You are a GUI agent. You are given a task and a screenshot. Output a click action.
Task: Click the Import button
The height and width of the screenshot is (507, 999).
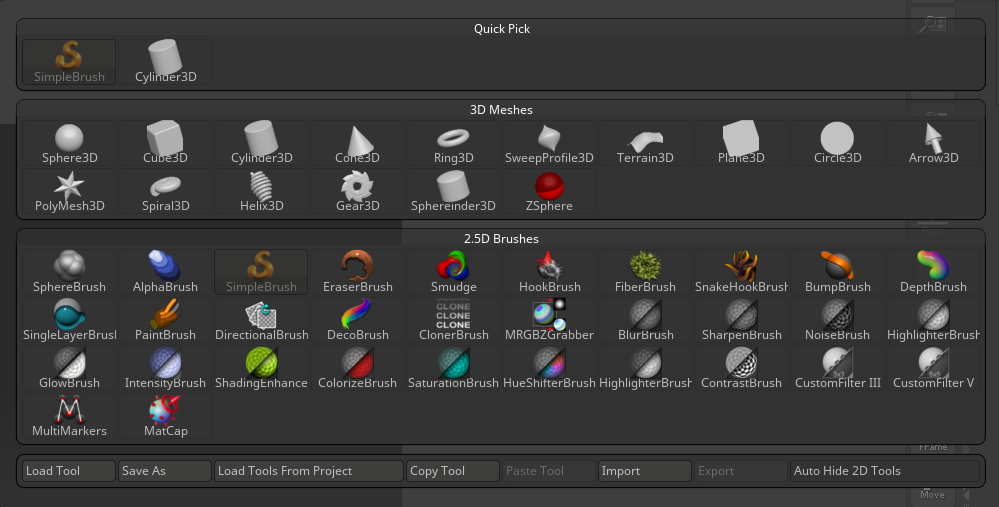tap(644, 471)
